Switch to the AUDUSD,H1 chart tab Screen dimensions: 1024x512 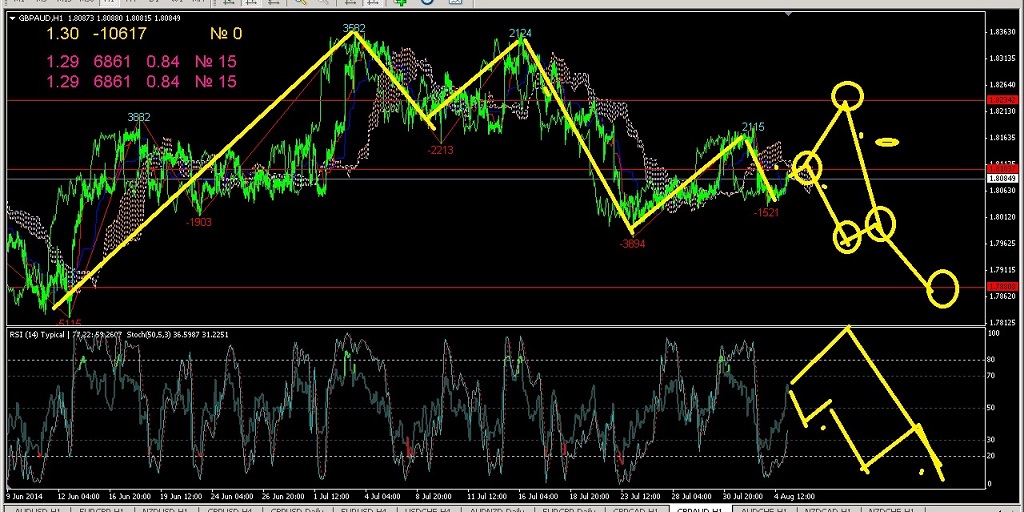click(x=28, y=509)
